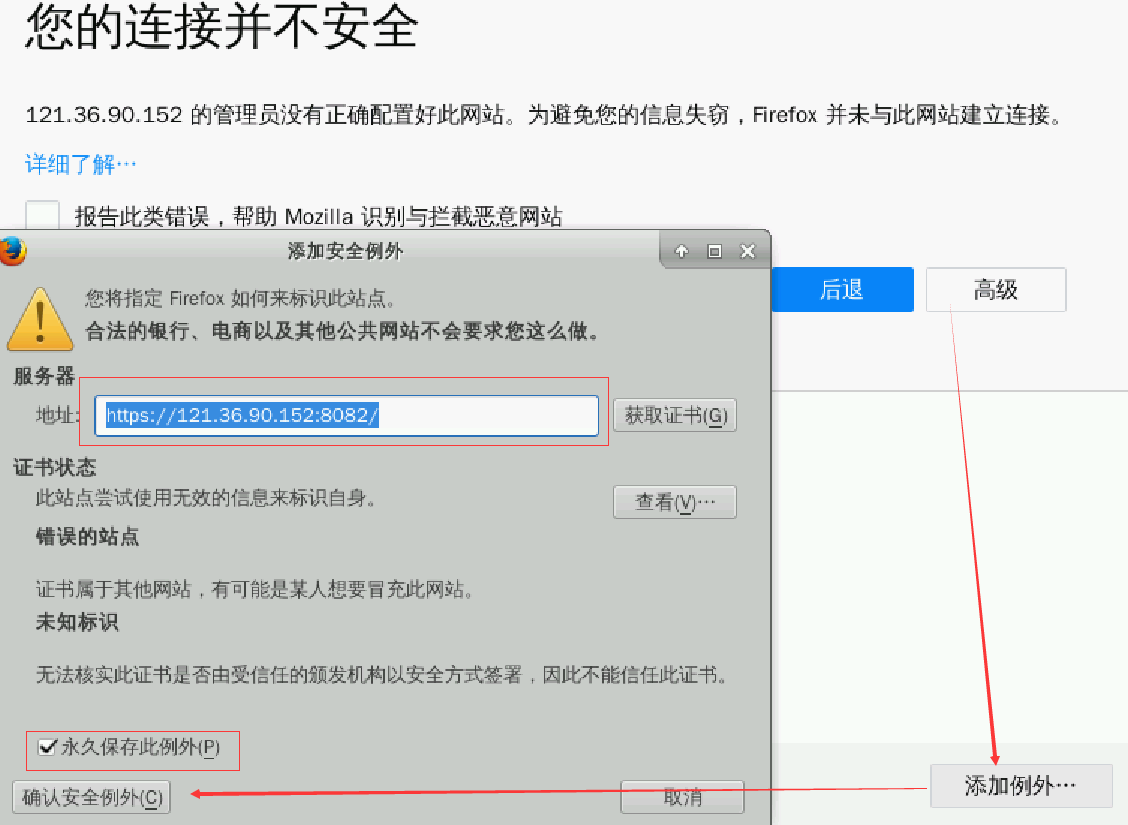Screen dimensions: 1128x825
Task: Close the 添加安全例外 dialog
Action: tap(747, 251)
